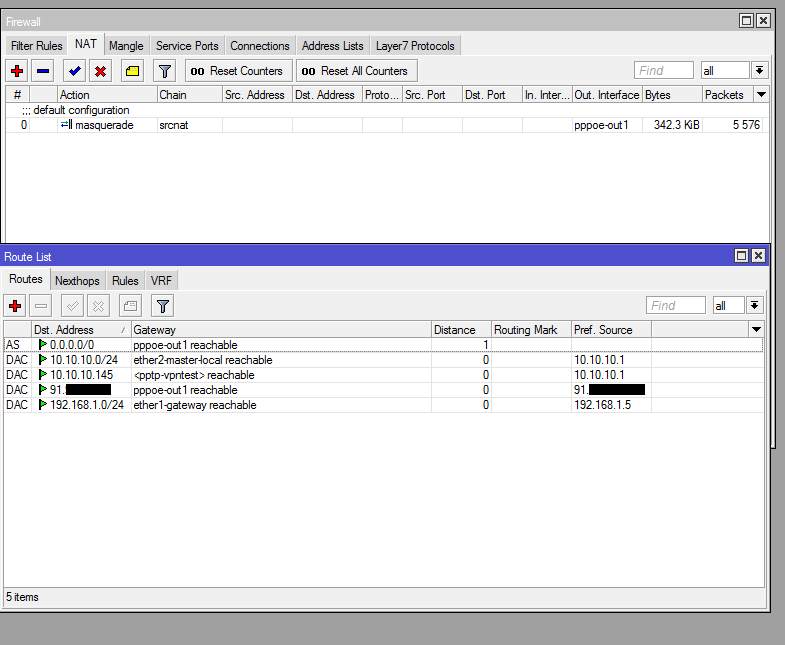Click the Find field in Firewall
The image size is (785, 645).
pyautogui.click(x=664, y=71)
